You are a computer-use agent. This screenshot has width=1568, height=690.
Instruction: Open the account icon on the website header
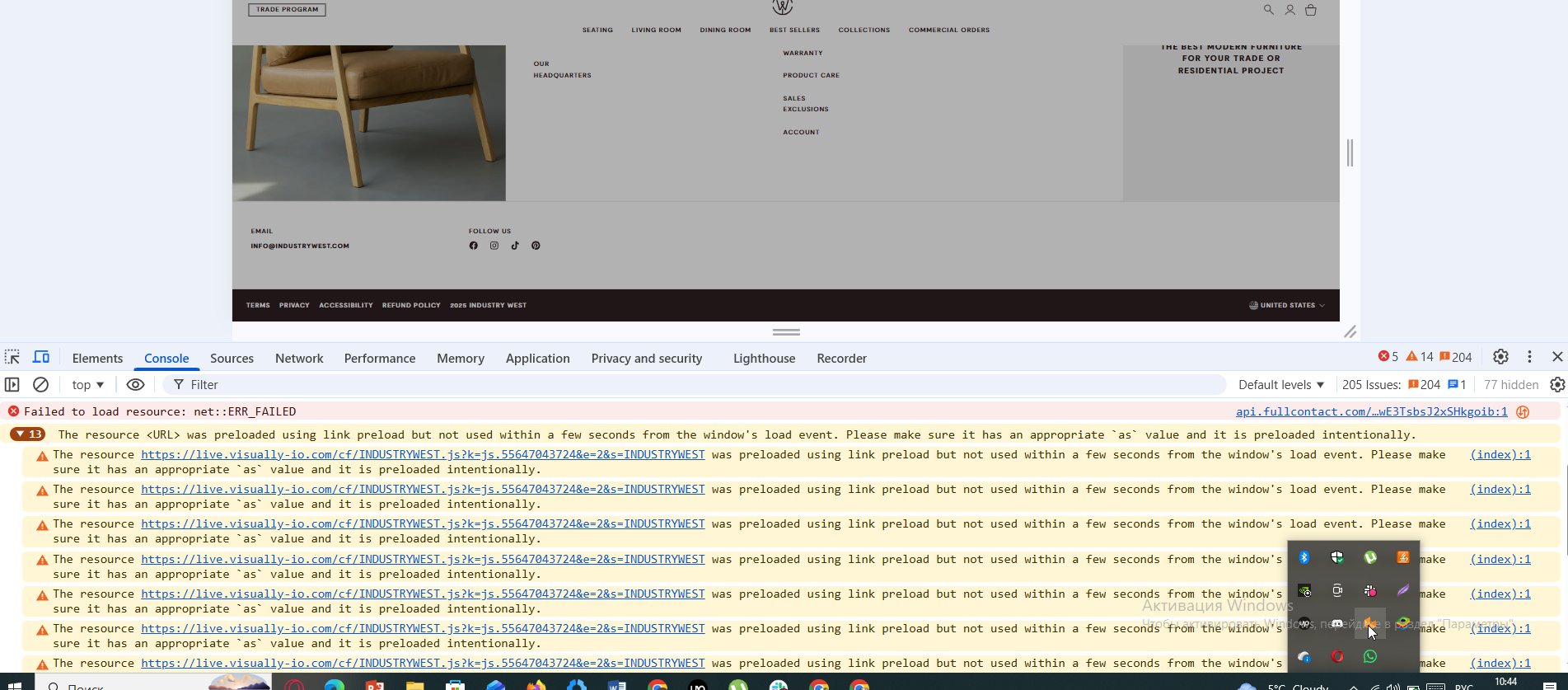coord(1290,10)
